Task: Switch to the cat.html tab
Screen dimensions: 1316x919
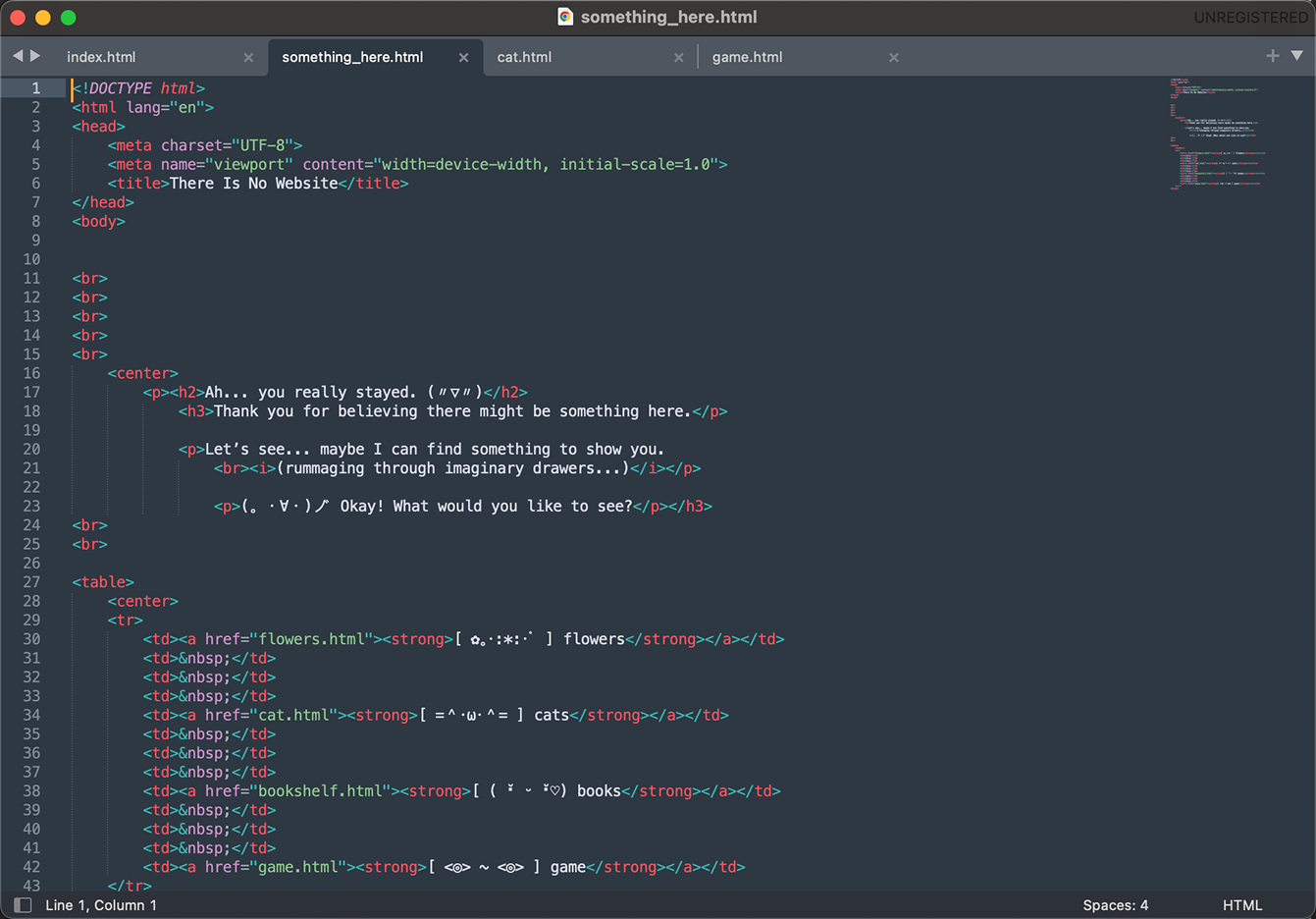Action: click(x=524, y=57)
